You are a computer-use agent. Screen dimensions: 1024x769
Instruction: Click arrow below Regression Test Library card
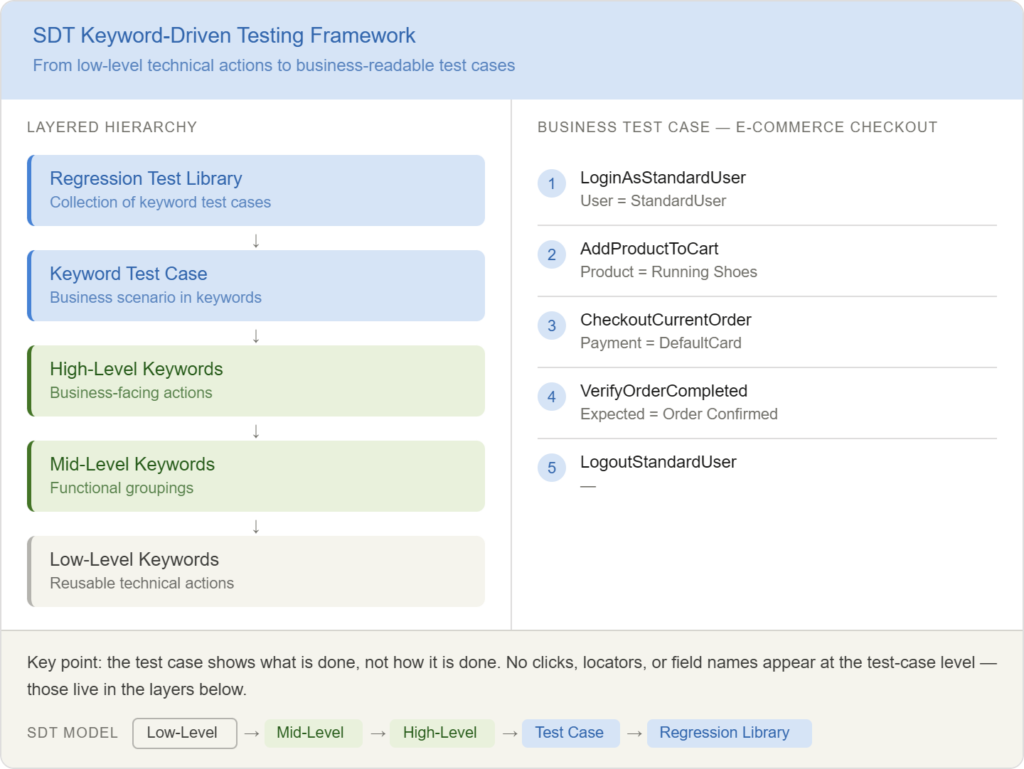[256, 241]
